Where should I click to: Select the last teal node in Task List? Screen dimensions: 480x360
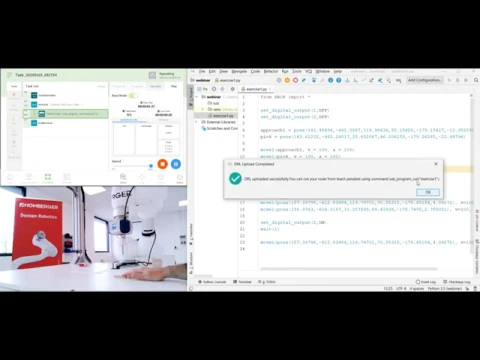coord(34,123)
